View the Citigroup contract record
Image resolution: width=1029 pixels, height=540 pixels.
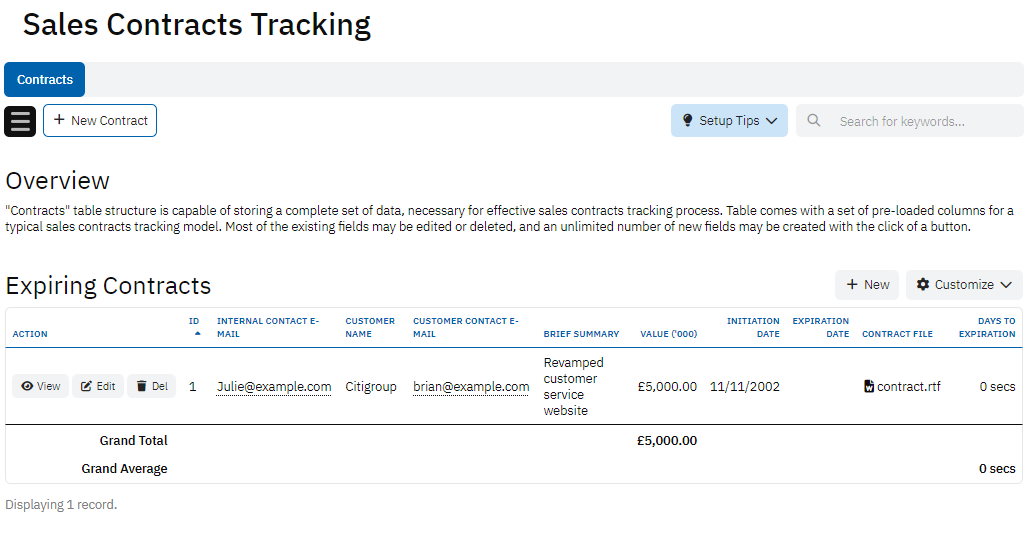41,386
